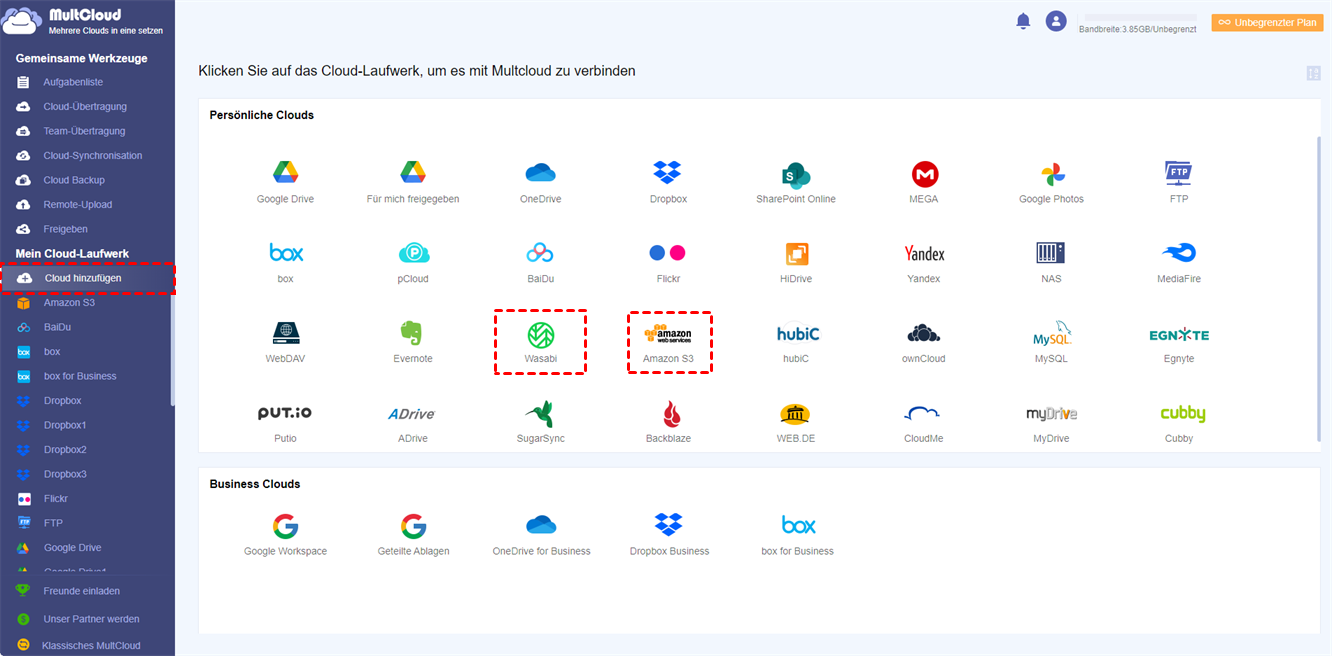Select the ADrive icon
Viewport: 1332px width, 656px height.
point(412,413)
